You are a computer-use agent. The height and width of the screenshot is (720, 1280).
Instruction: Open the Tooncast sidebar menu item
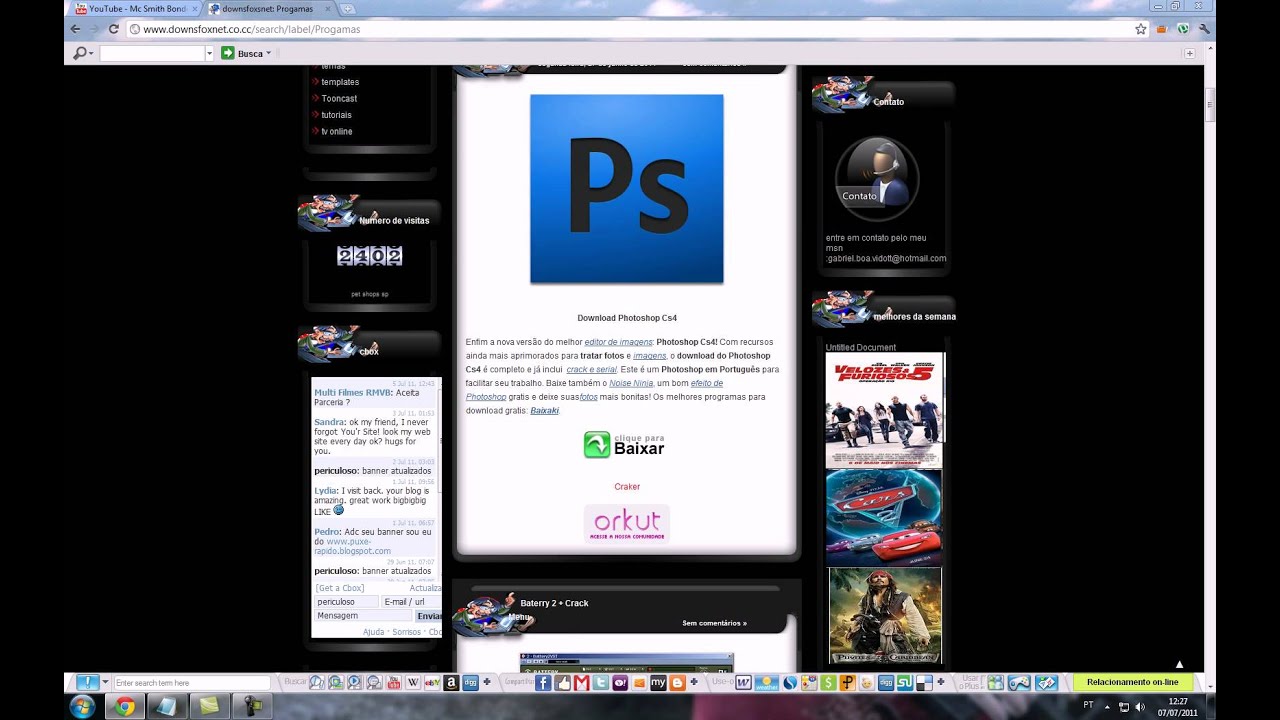[x=339, y=98]
